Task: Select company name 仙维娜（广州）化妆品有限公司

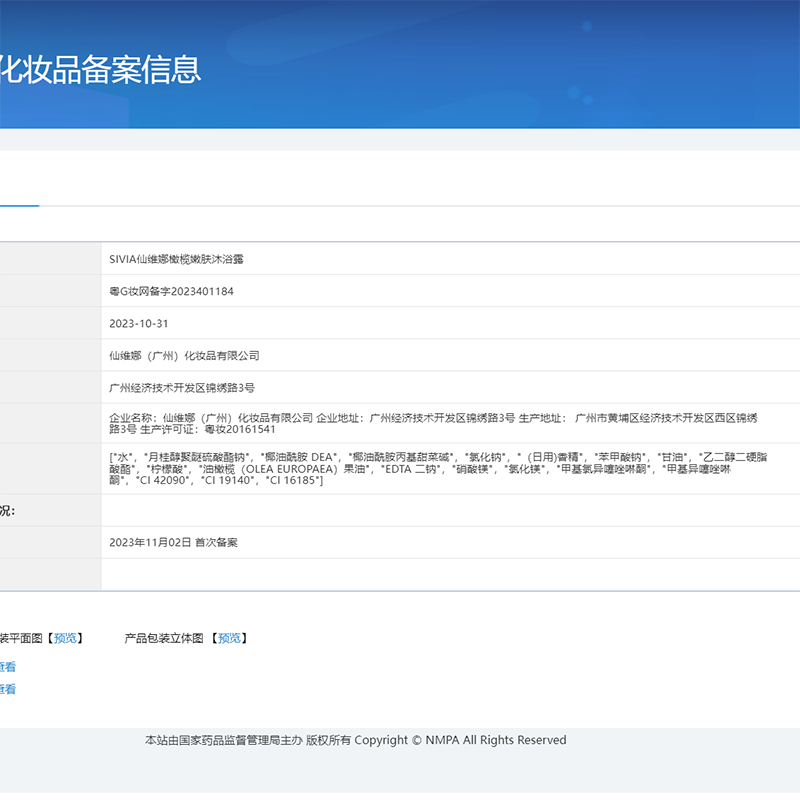Action: 184,356
